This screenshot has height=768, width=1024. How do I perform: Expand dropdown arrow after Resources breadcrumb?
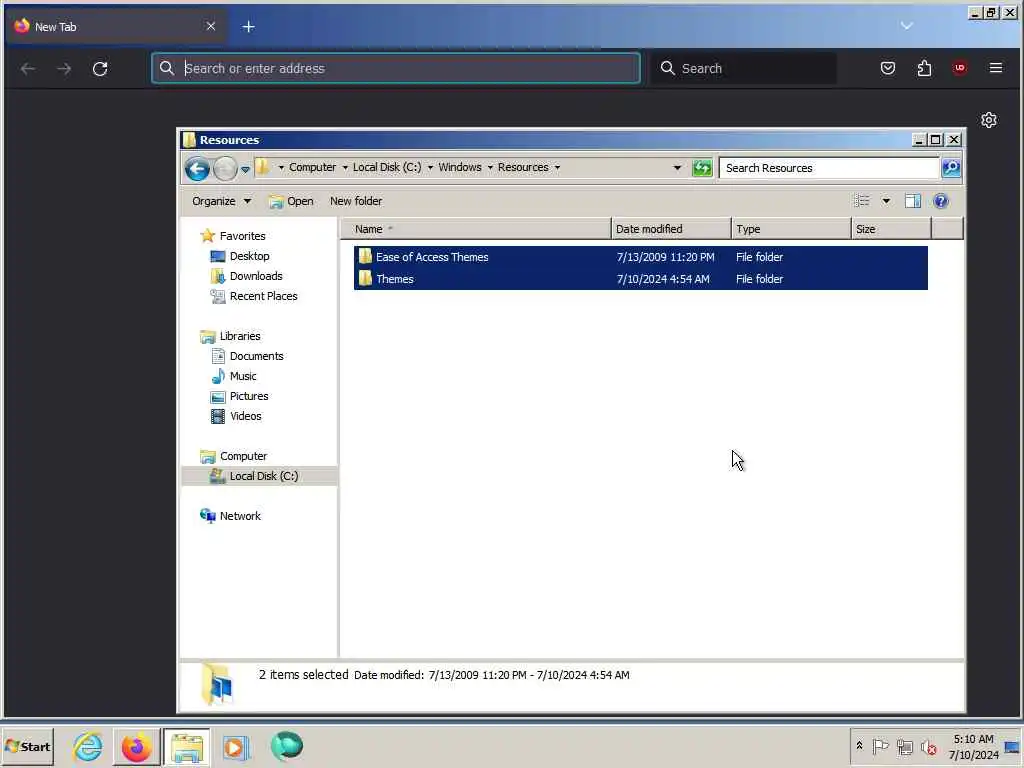pos(557,168)
